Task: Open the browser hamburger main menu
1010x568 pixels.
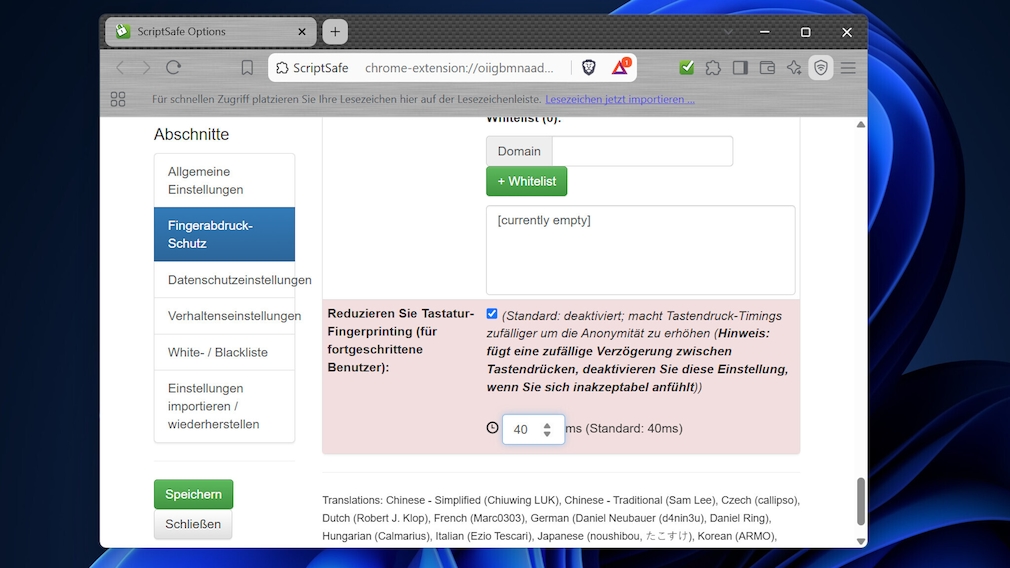Action: pyautogui.click(x=848, y=68)
